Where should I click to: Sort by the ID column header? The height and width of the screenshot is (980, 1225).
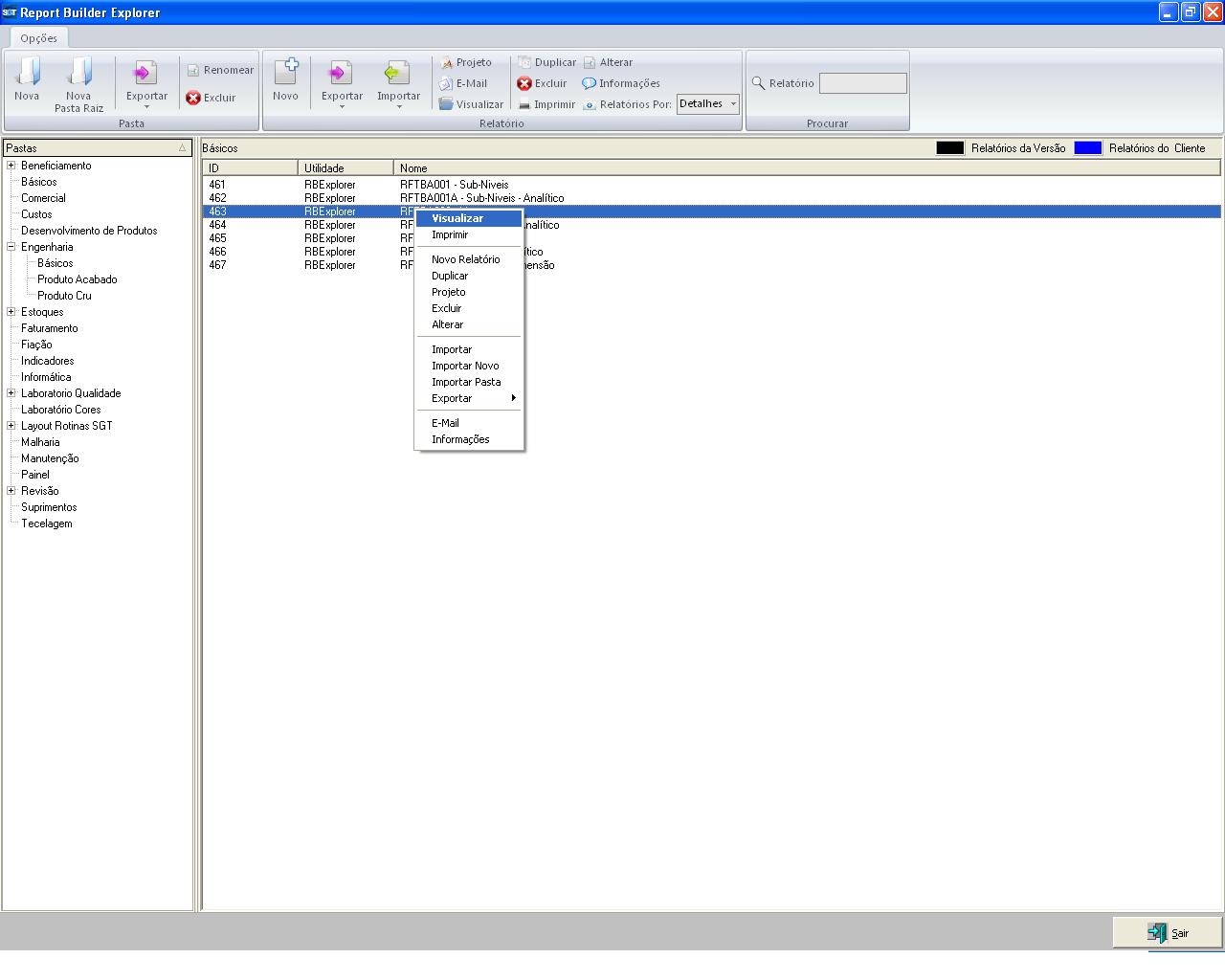250,168
